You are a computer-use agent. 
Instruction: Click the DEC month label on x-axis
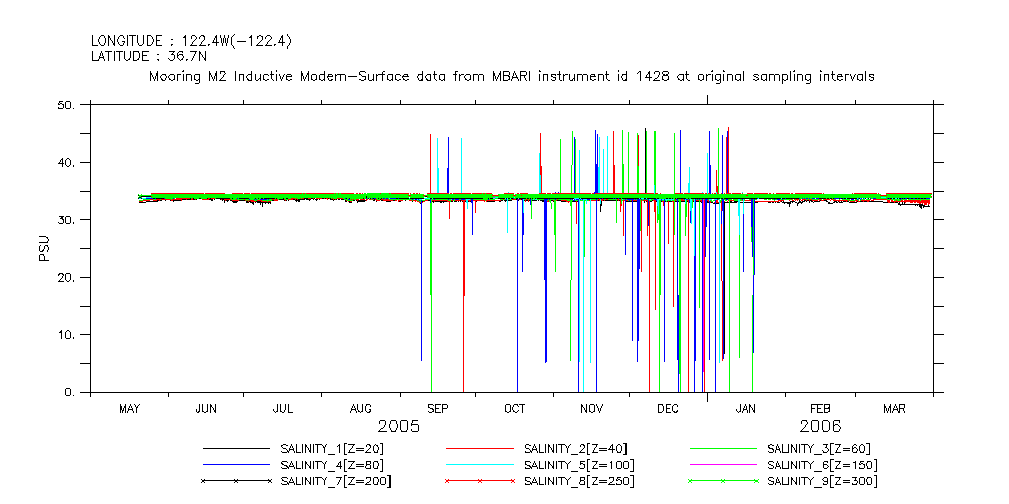668,409
